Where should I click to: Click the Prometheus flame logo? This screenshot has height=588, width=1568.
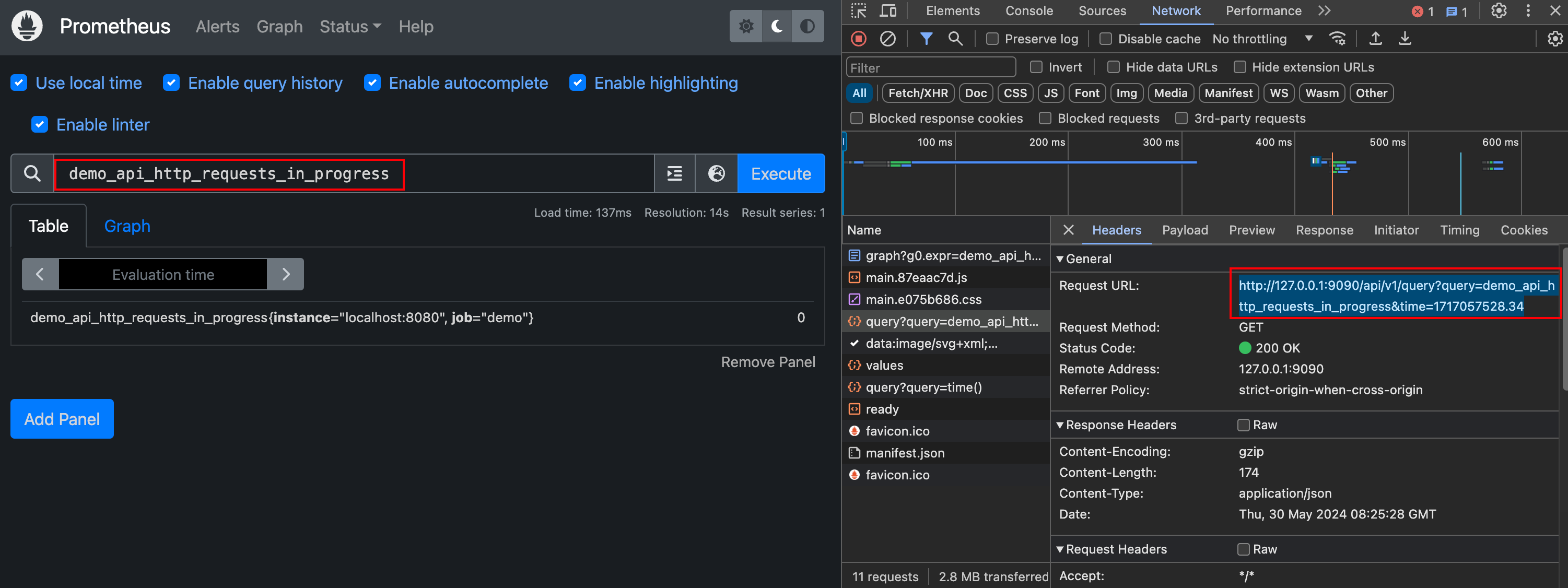pos(27,26)
